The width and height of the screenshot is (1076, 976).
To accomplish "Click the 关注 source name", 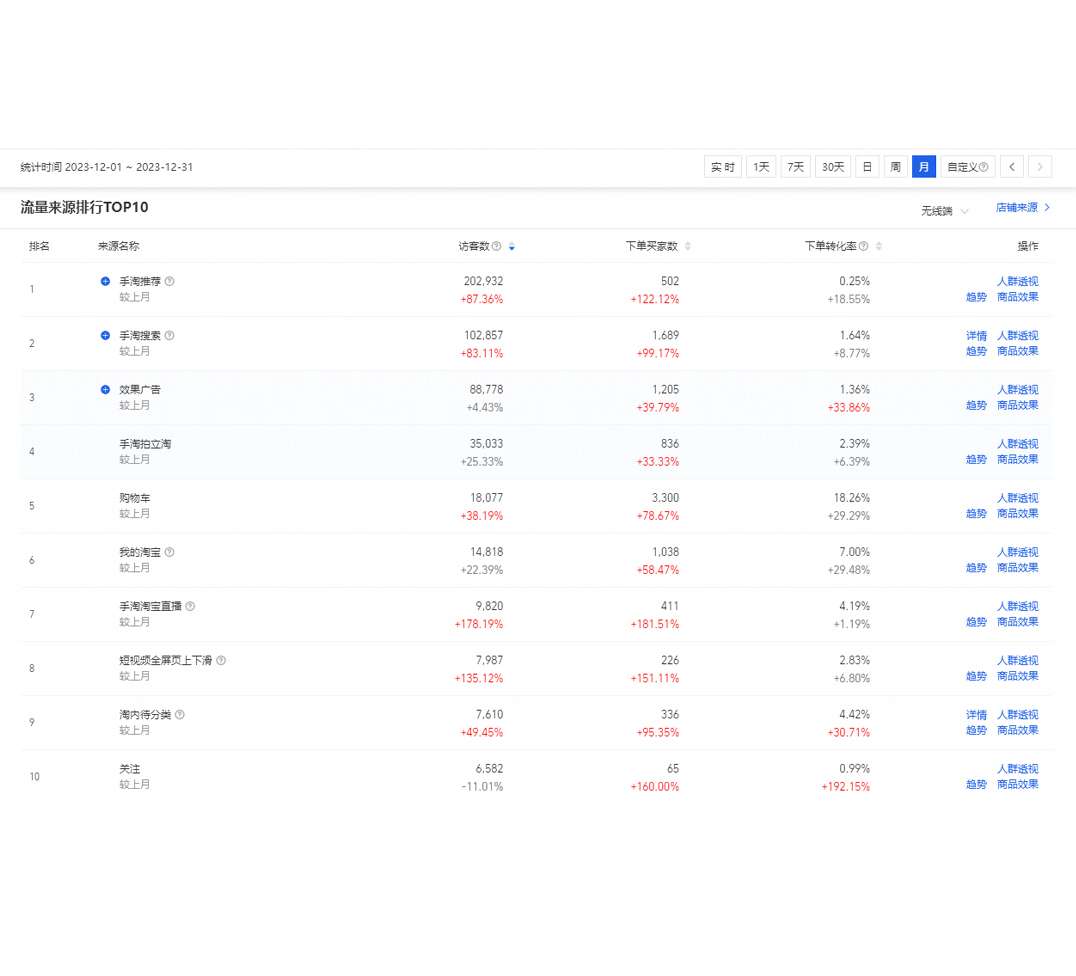I will [x=130, y=769].
